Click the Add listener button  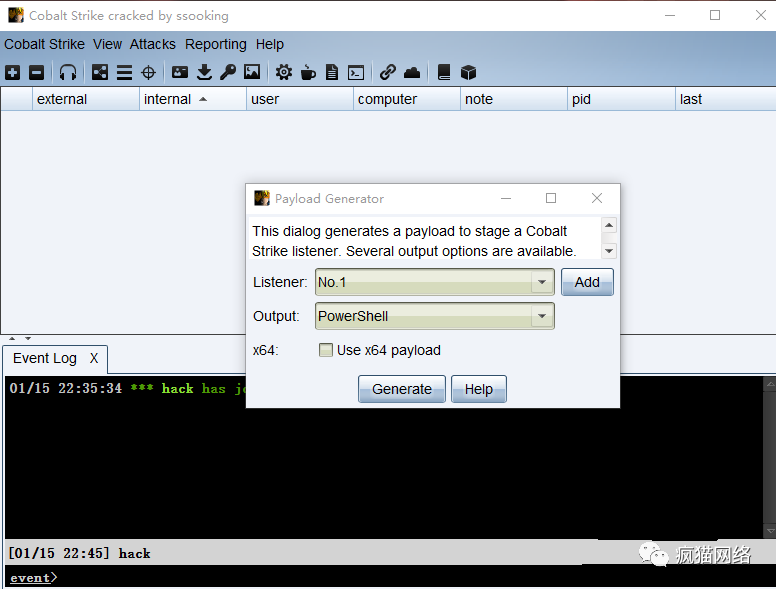pos(587,282)
